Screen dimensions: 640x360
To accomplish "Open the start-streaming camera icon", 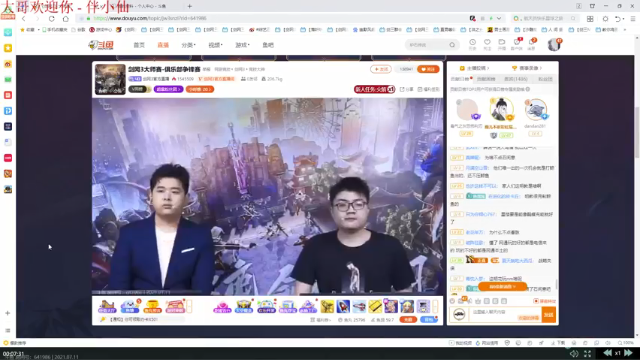I will click(x=502, y=42).
